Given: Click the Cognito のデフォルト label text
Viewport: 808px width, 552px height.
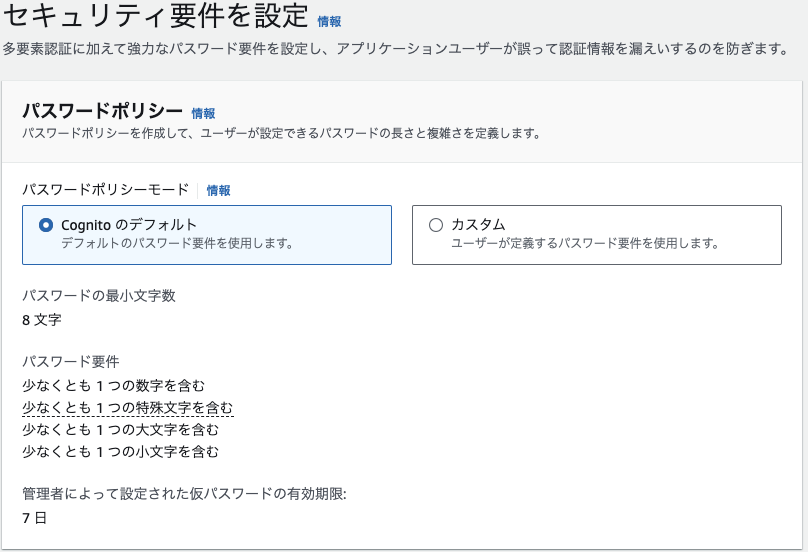Looking at the screenshot, I should tap(129, 225).
